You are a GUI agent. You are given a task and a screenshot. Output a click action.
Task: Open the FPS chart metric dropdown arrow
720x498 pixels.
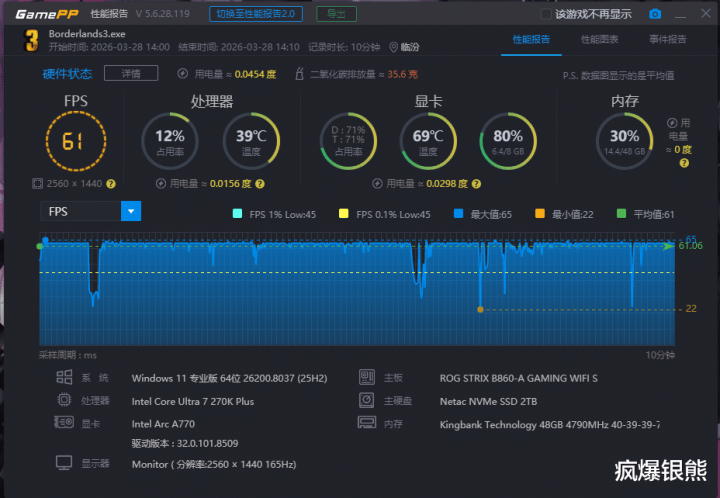pos(131,211)
